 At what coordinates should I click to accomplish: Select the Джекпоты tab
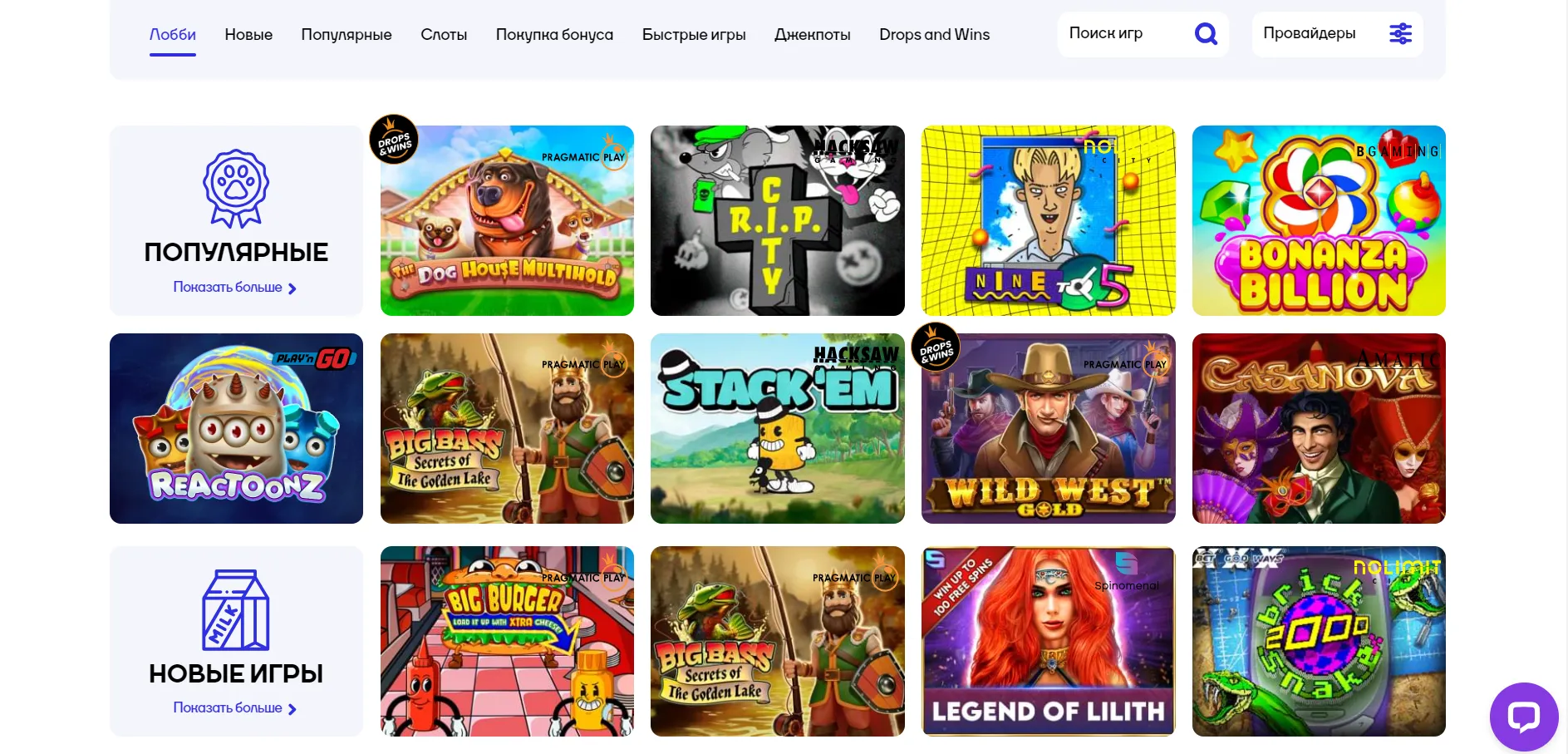click(x=812, y=35)
